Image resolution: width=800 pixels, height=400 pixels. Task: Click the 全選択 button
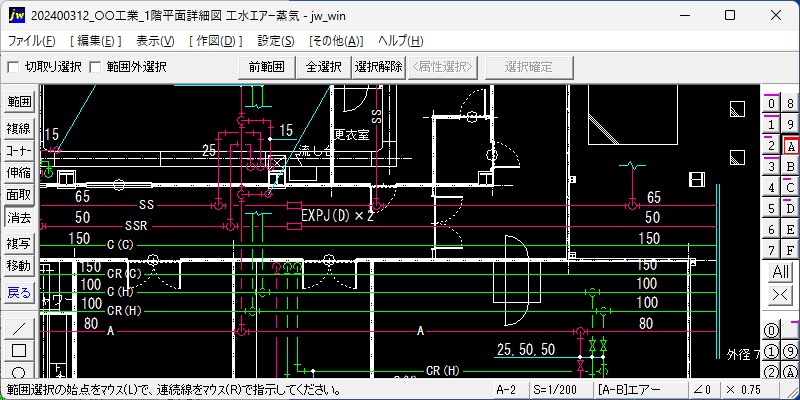pyautogui.click(x=323, y=67)
